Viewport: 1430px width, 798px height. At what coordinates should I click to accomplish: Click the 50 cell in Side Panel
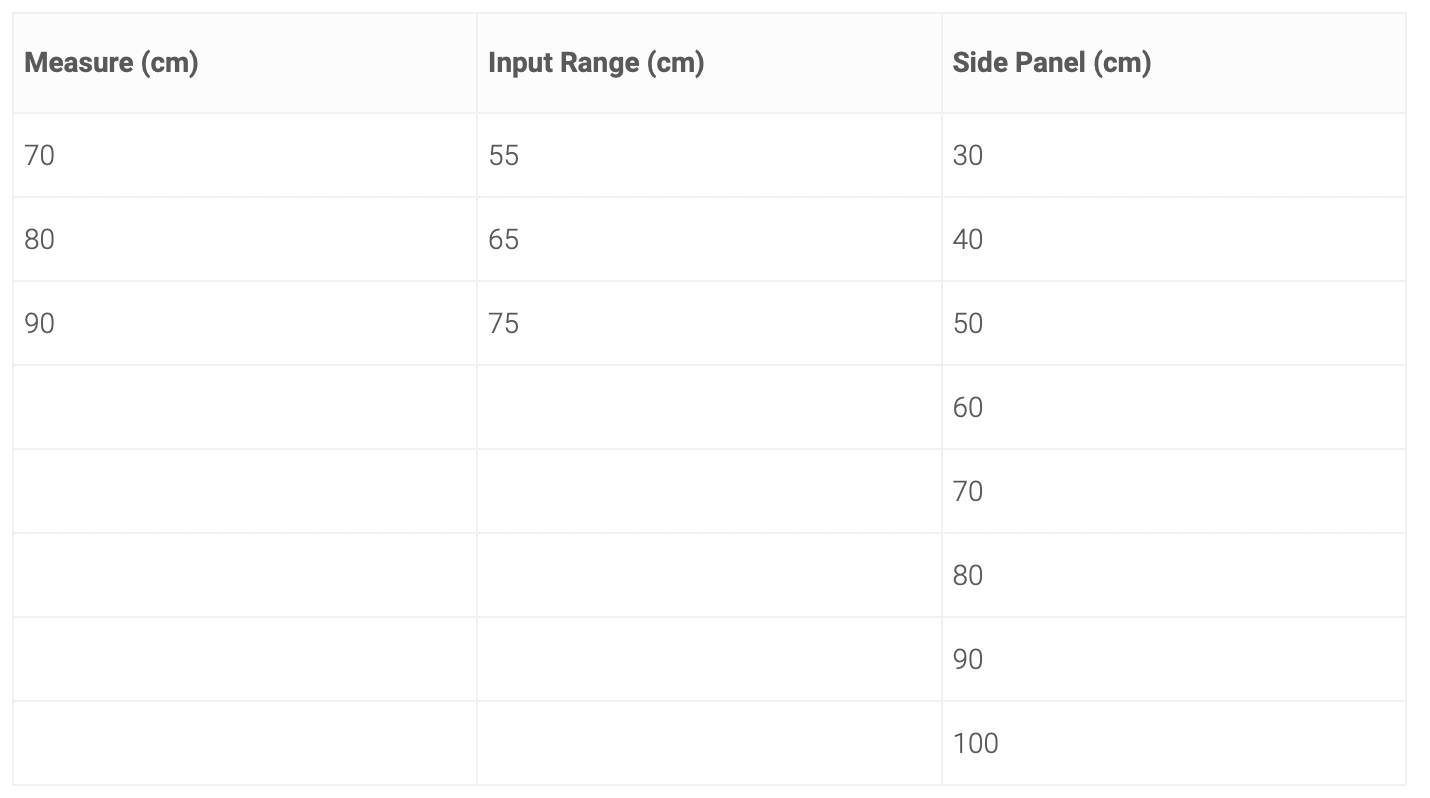tap(1173, 323)
